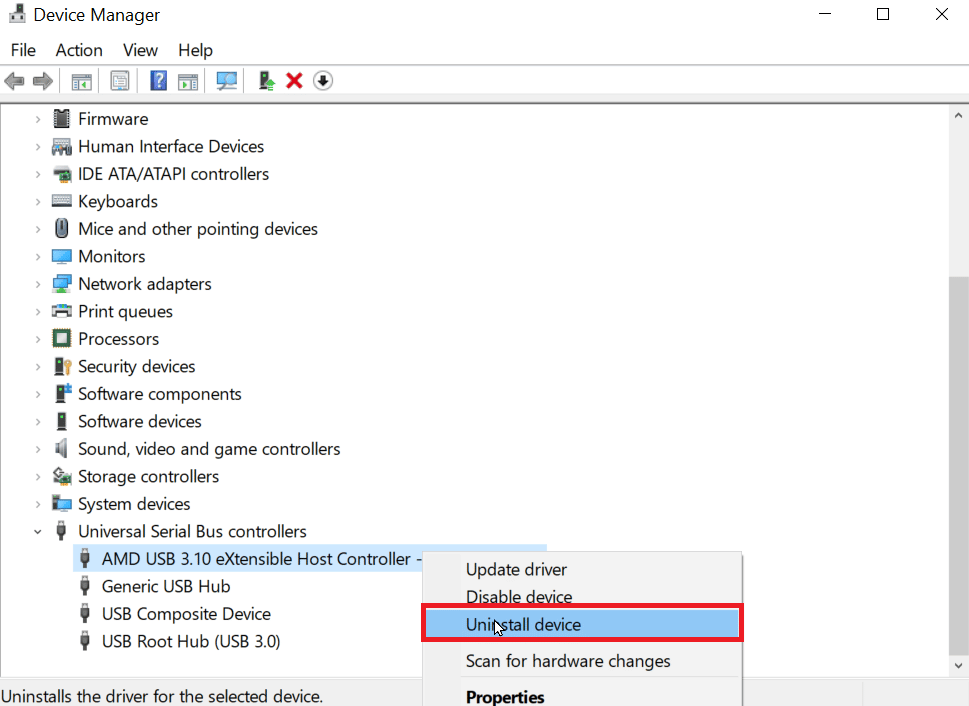Screen dimensions: 969x706
Task: Maximize the Device Manager window
Action: tap(883, 14)
